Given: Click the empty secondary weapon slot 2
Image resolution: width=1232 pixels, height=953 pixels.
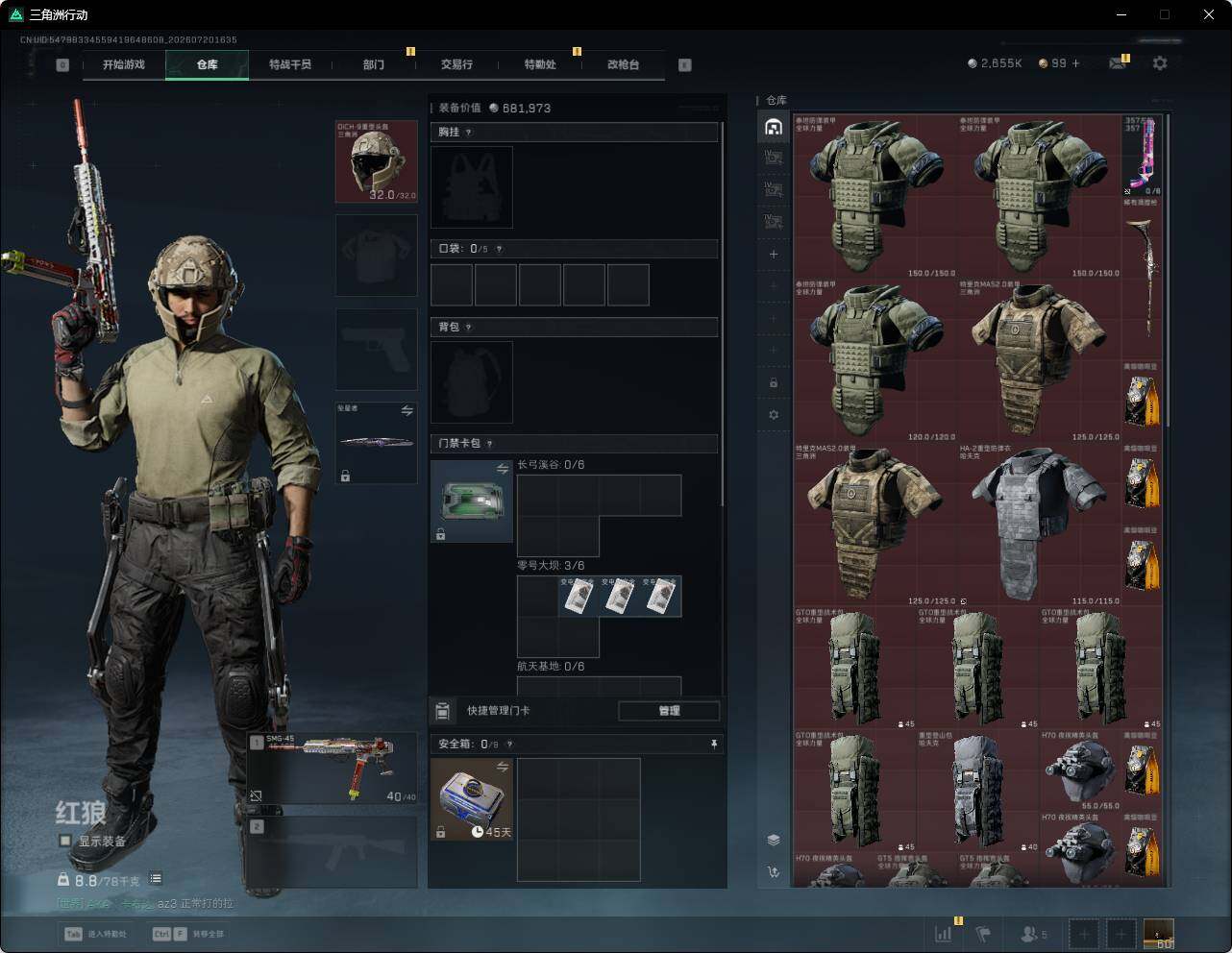Looking at the screenshot, I should point(333,853).
